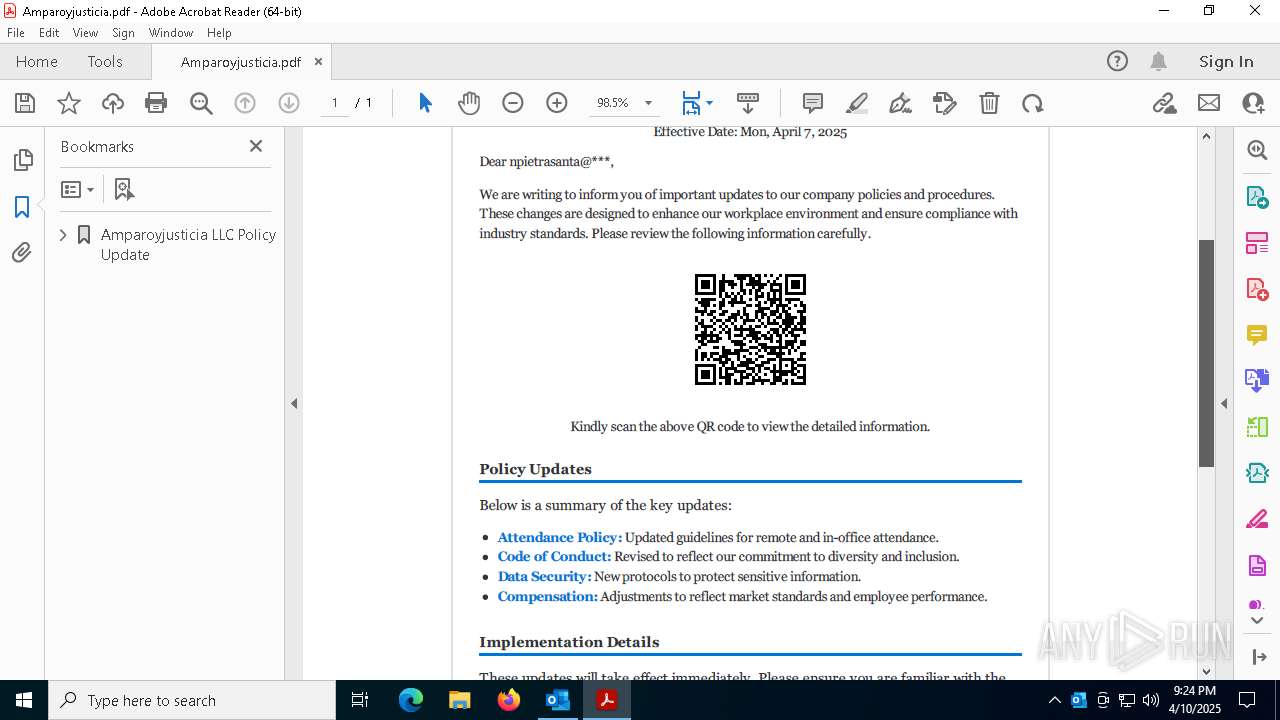Share a link to the file
1280x720 pixels.
pyautogui.click(x=1165, y=103)
